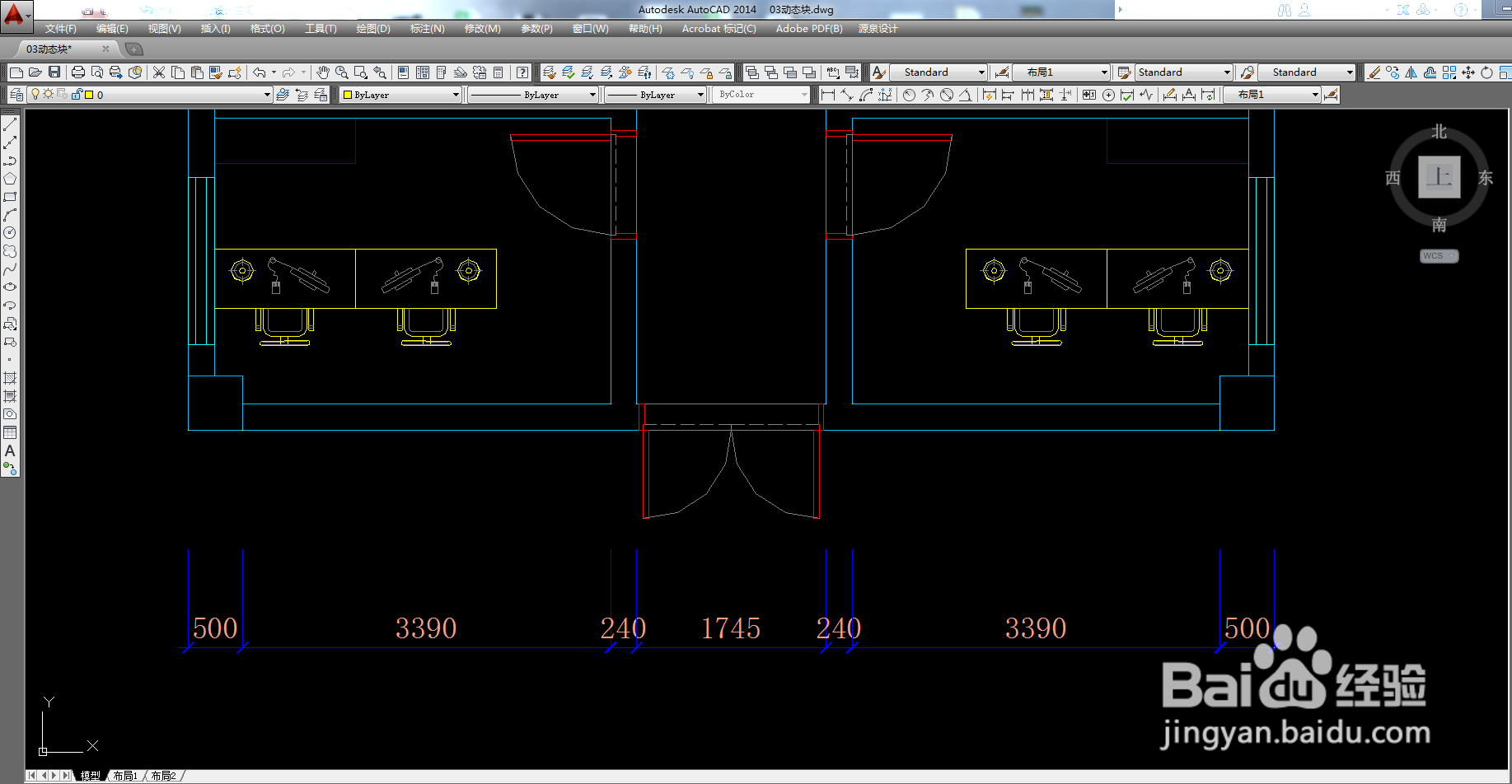
Task: Activate the Pan hand tool
Action: tap(323, 72)
